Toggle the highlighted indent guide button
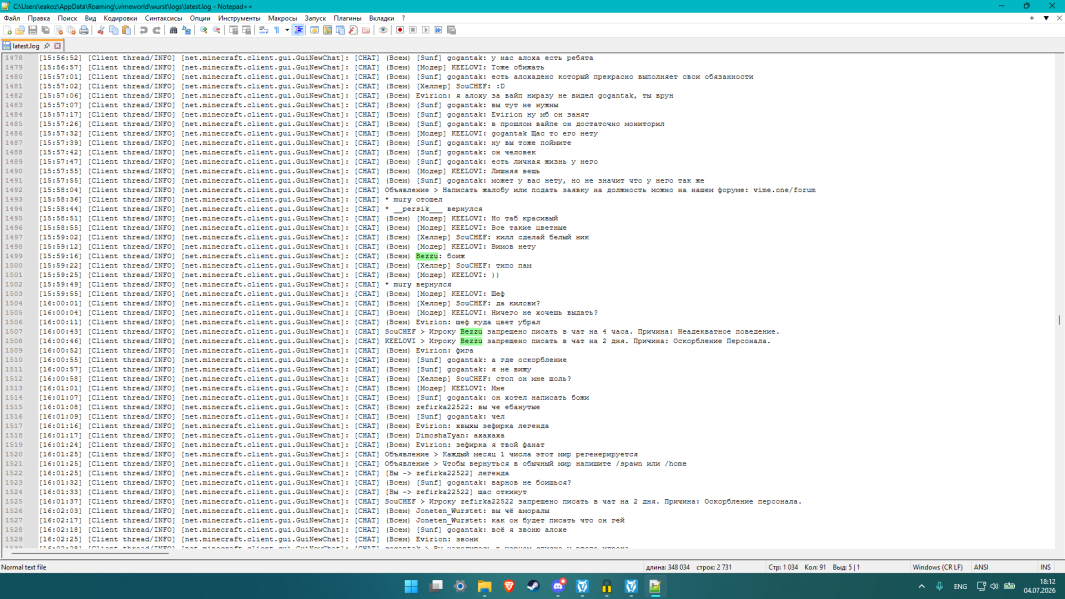The image size is (1065, 599). click(299, 30)
